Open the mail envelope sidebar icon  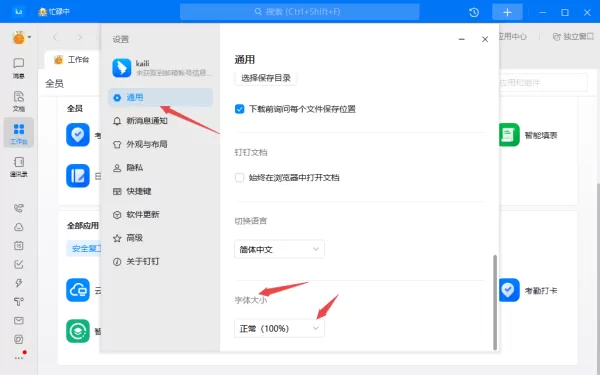point(18,321)
